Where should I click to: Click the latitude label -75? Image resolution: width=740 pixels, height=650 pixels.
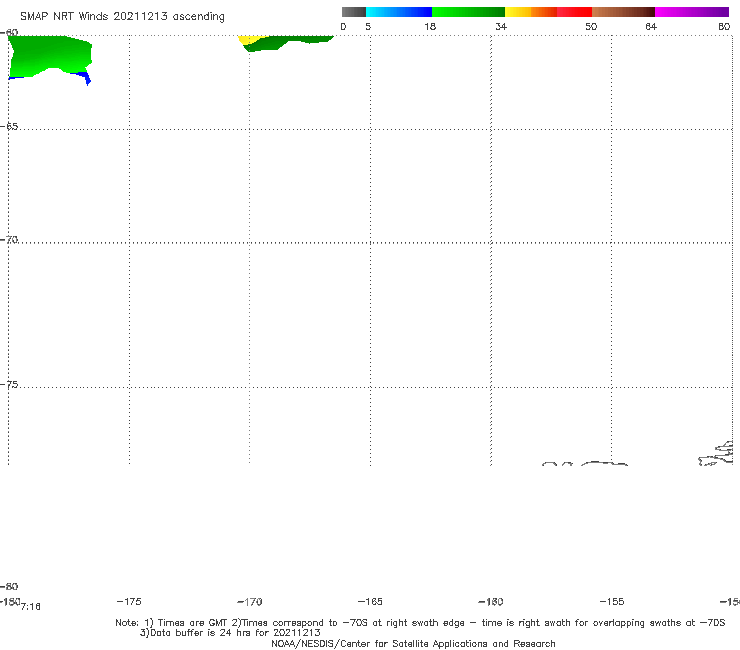click(9, 385)
